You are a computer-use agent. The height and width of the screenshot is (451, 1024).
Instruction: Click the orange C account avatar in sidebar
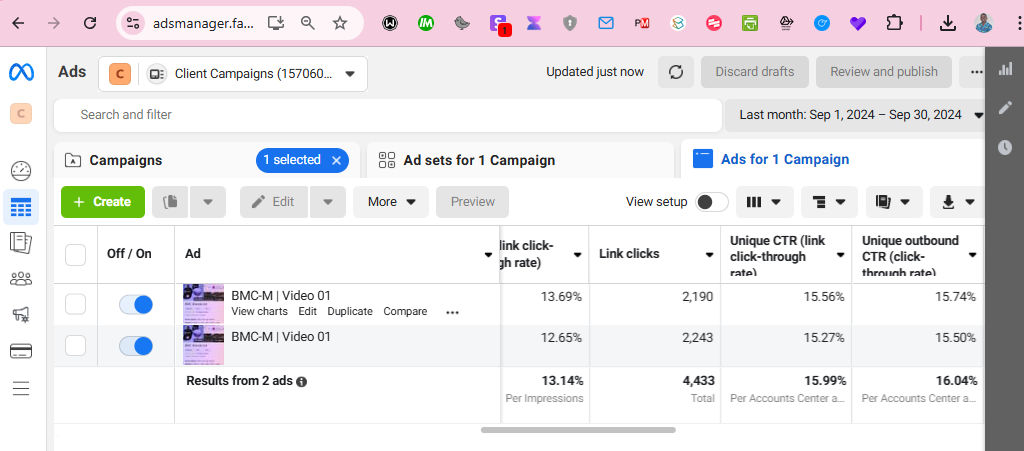(21, 114)
